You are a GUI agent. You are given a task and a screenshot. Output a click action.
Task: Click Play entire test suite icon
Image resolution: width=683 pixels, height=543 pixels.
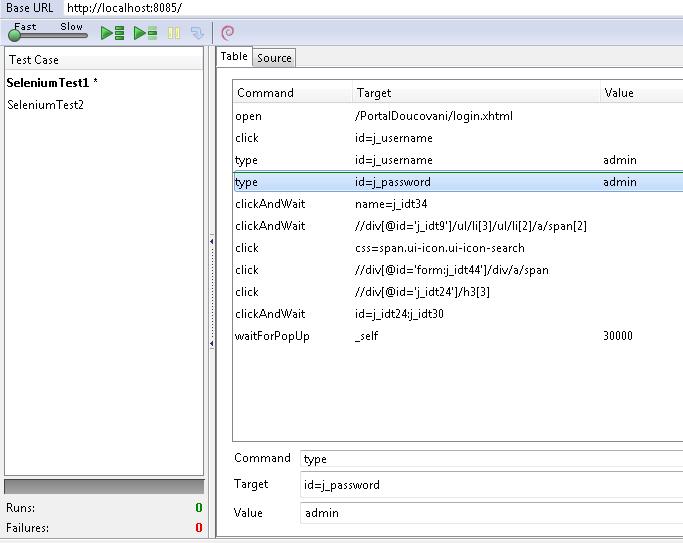pos(112,33)
